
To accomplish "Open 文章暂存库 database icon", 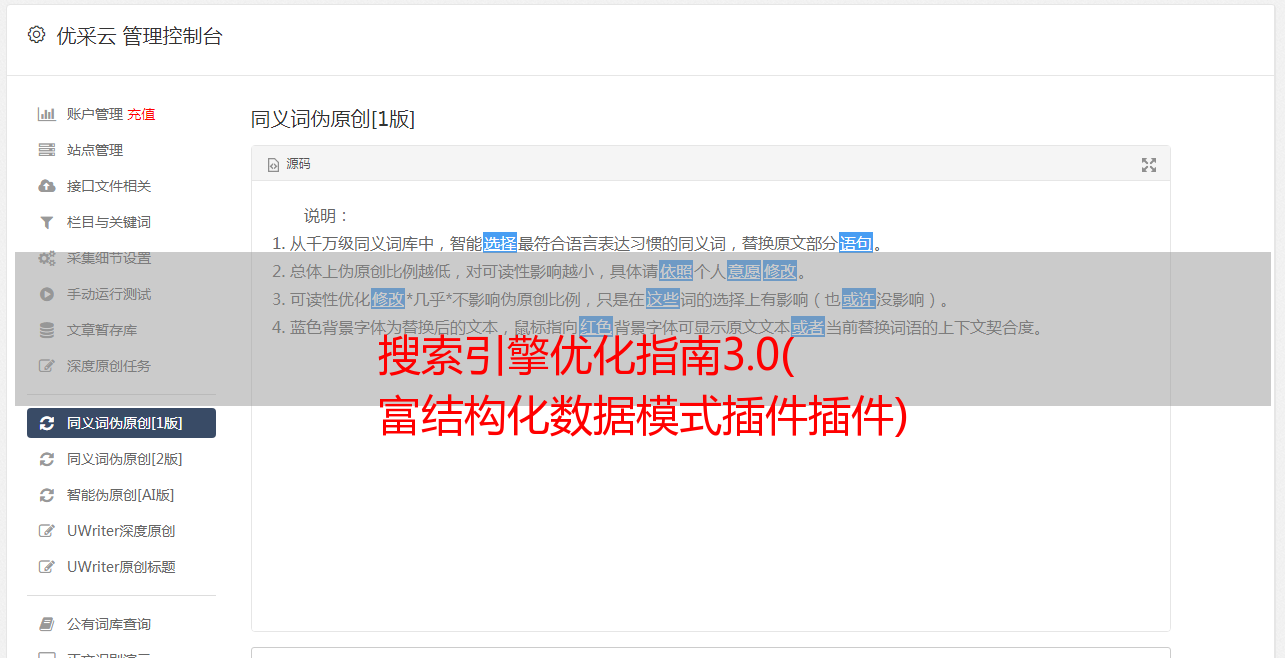I will click(46, 330).
